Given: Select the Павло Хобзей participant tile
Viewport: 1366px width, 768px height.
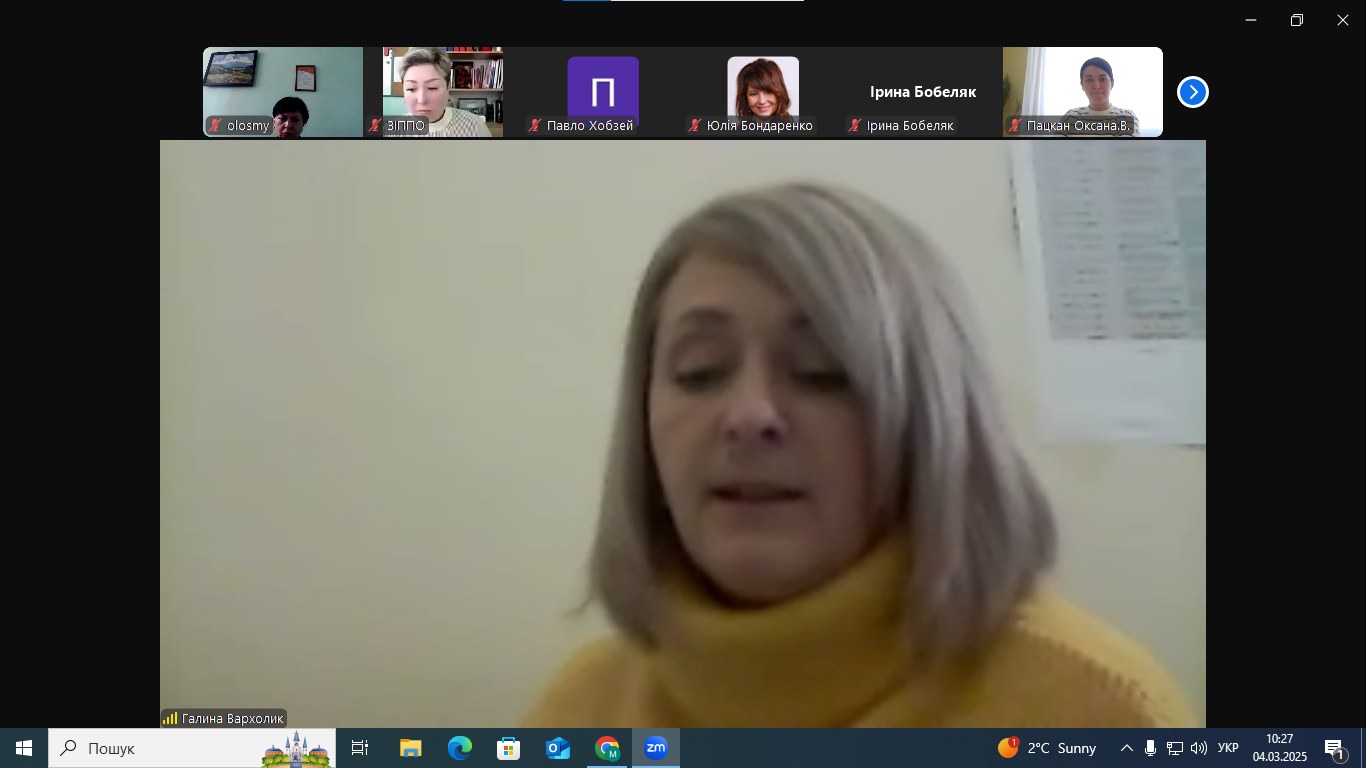Looking at the screenshot, I should 603,92.
